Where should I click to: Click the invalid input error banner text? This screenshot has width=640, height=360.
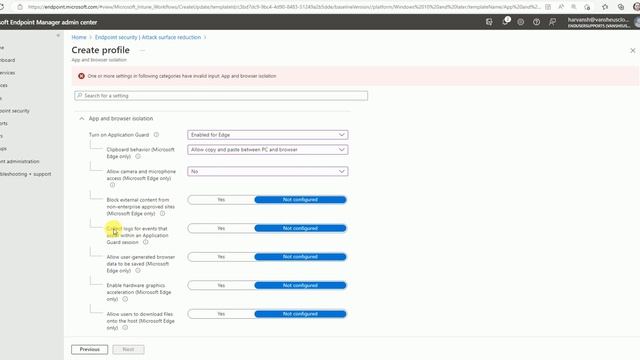coord(182,76)
